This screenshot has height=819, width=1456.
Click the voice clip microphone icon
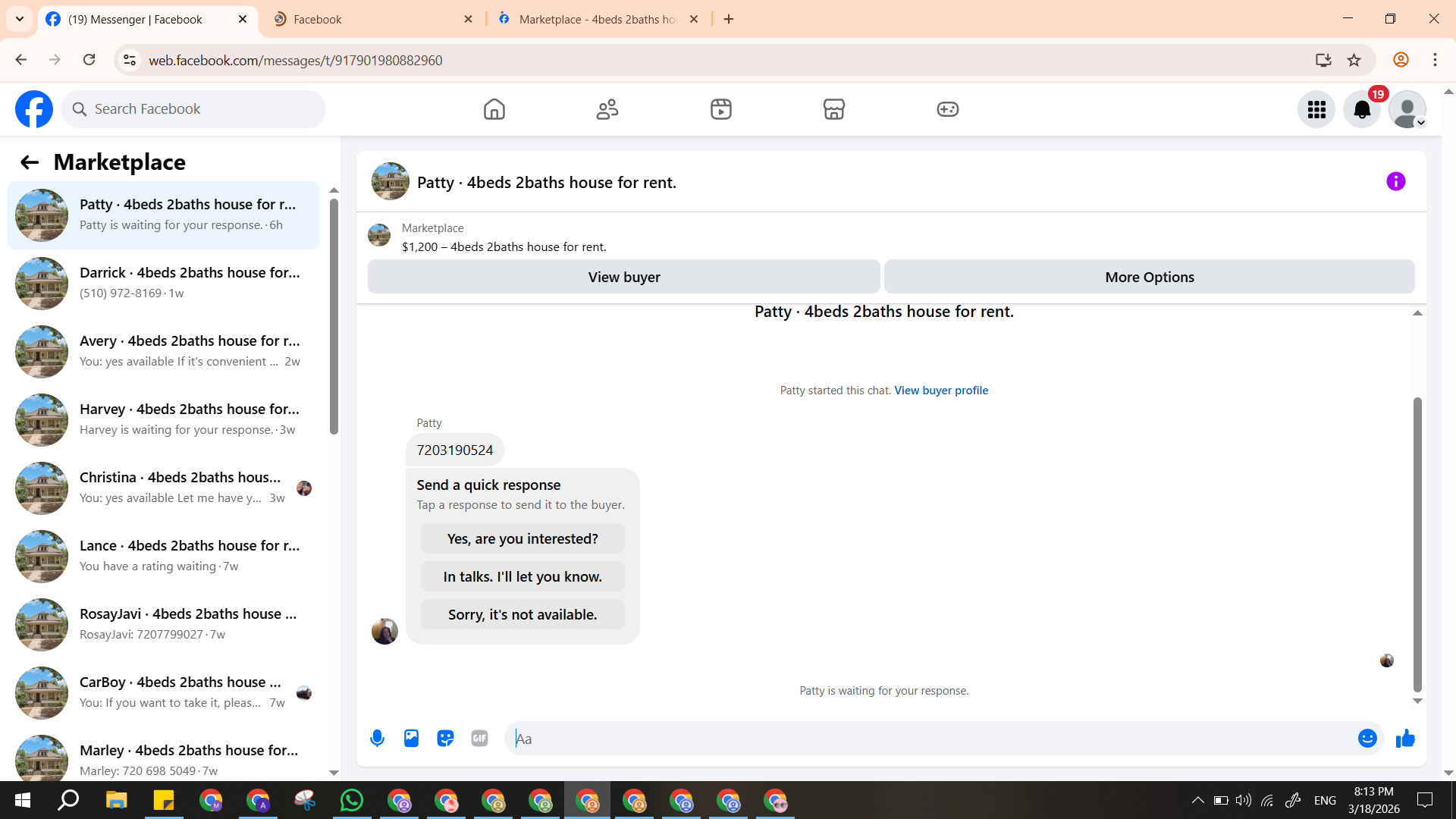point(377,738)
